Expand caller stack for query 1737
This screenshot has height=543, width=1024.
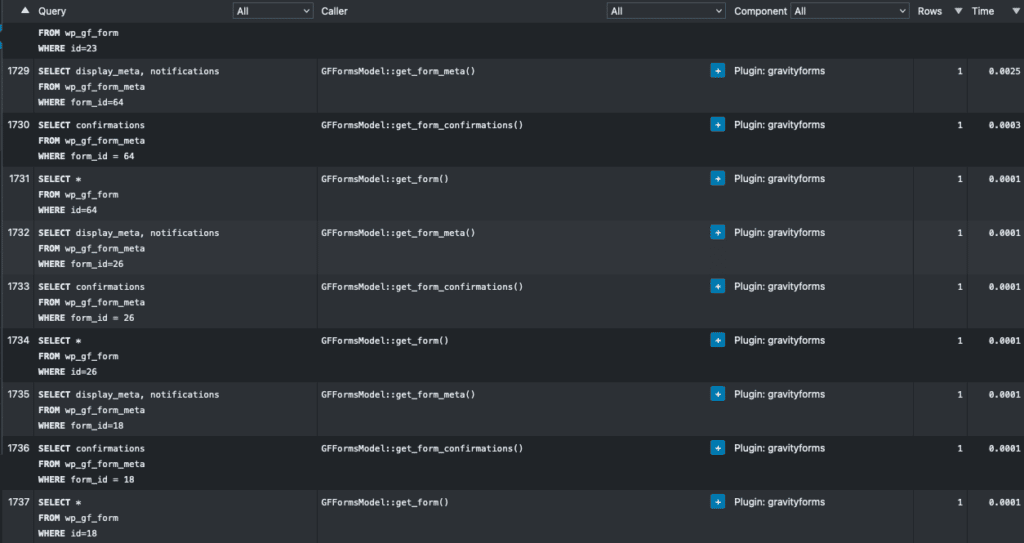click(717, 503)
